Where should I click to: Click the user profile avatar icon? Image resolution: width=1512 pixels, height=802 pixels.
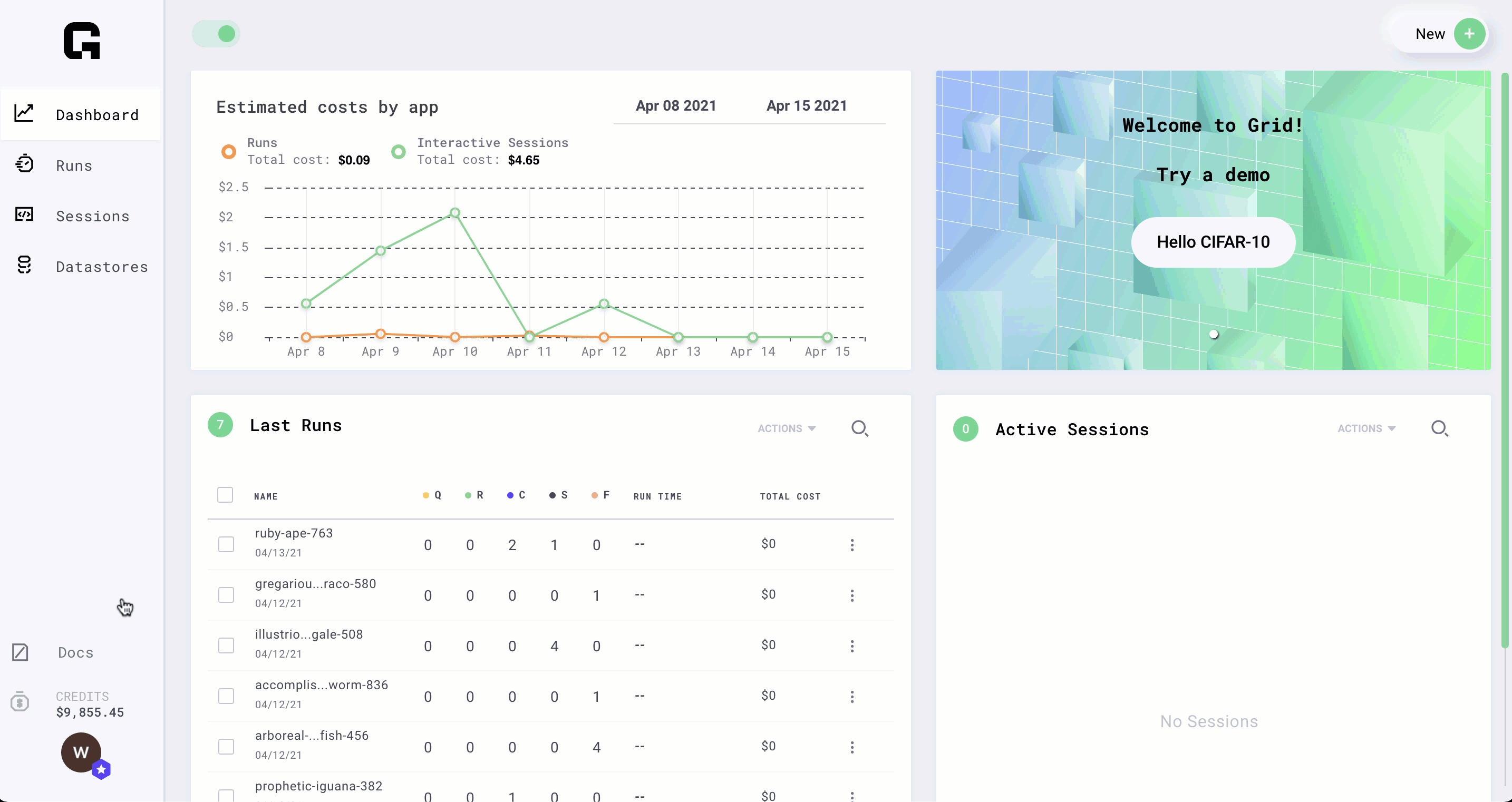tap(81, 752)
